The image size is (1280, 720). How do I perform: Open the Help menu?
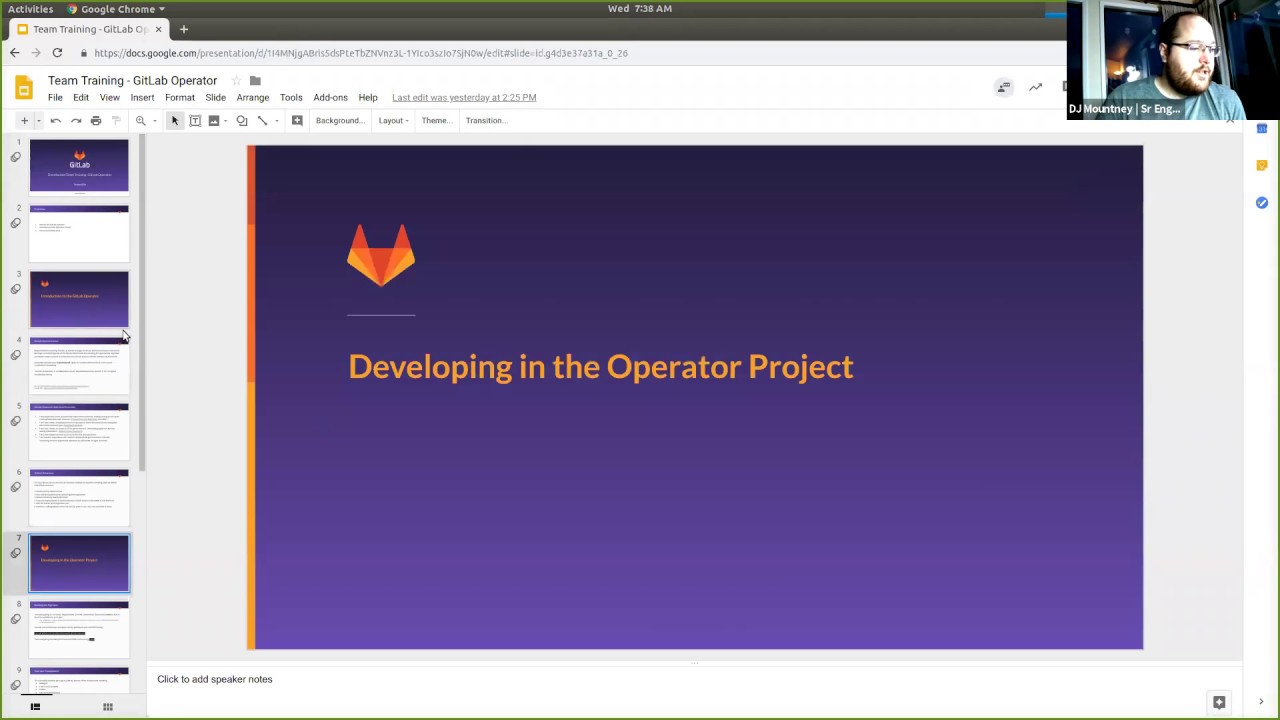tap(368, 97)
